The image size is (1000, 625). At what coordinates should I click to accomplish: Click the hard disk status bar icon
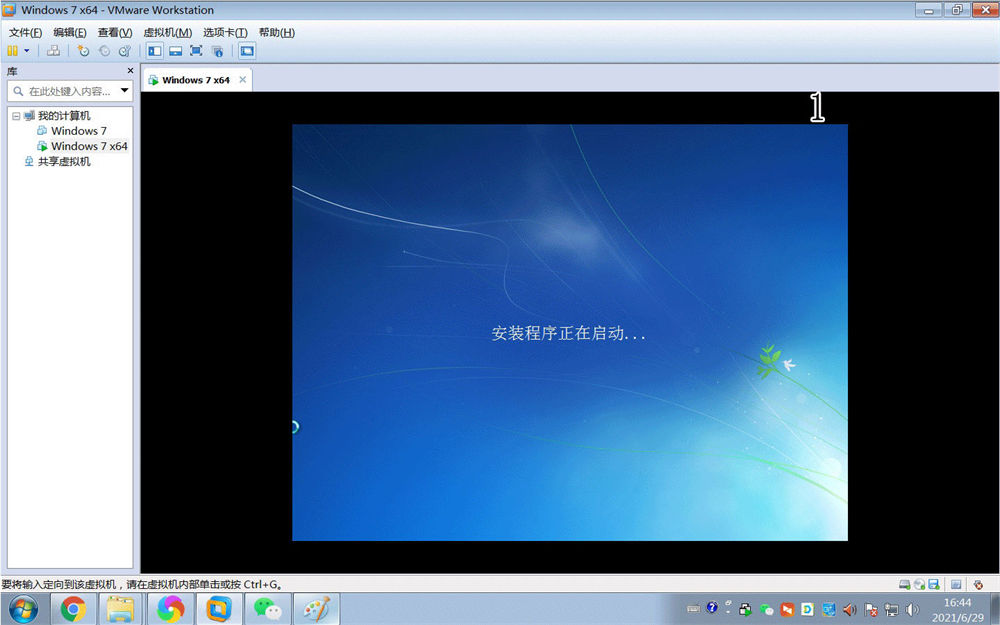(x=904, y=584)
